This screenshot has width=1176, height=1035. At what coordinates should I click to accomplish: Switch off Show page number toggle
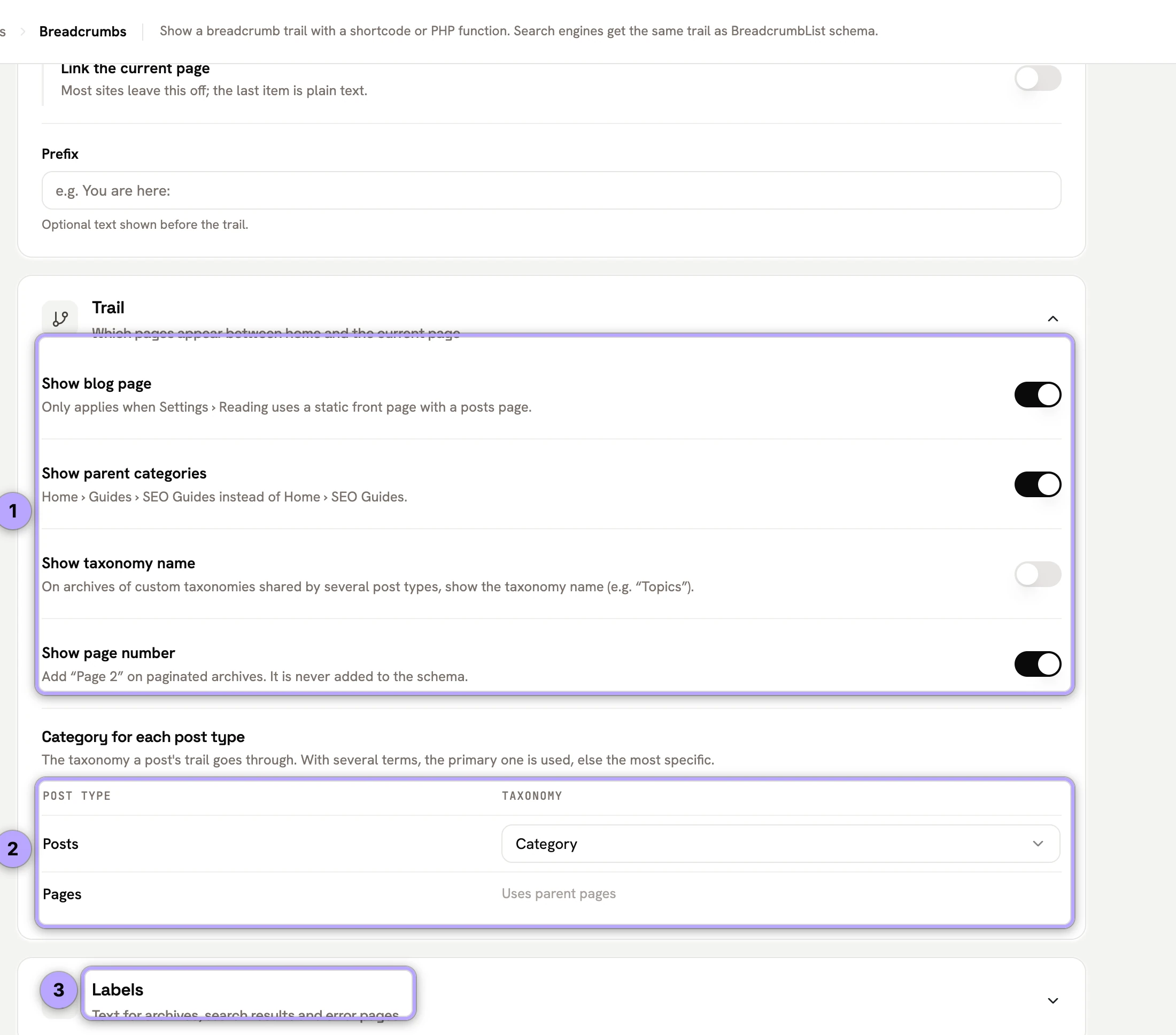click(1038, 664)
